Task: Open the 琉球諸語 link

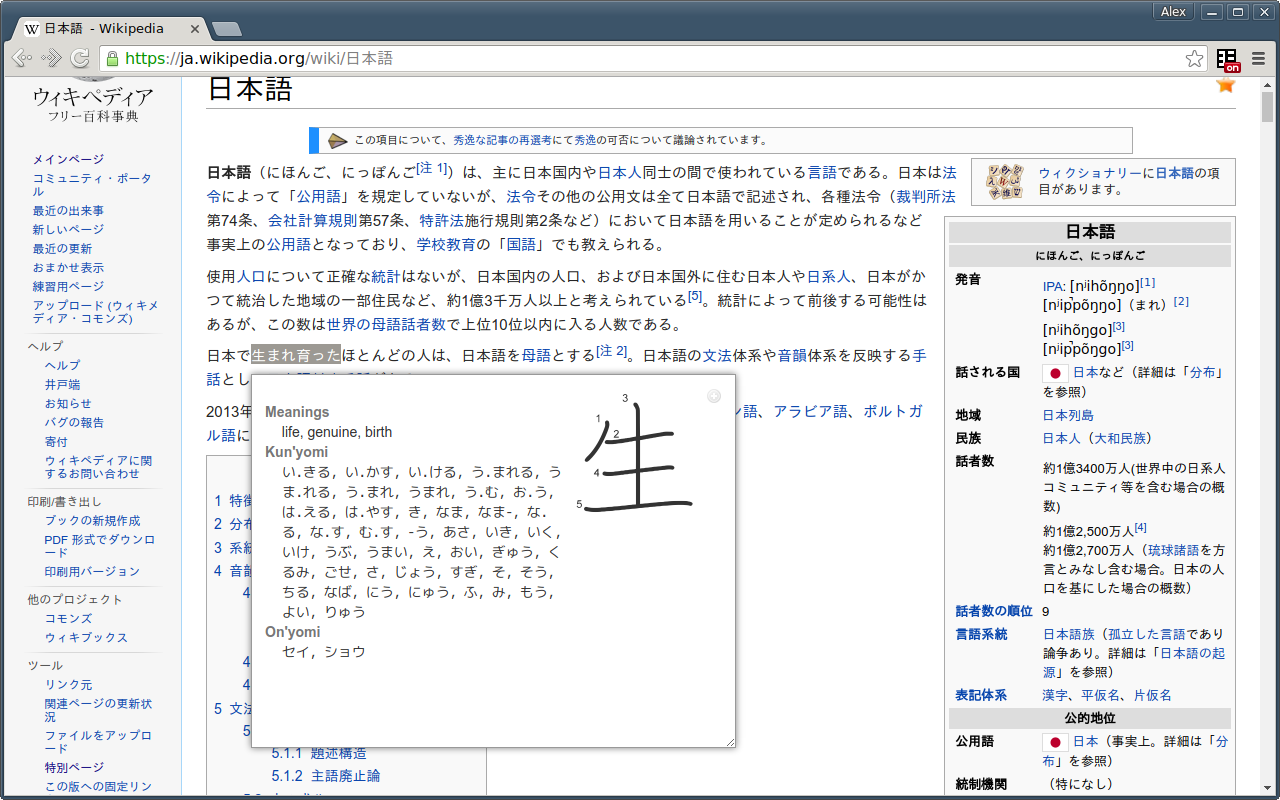Action: (1173, 550)
